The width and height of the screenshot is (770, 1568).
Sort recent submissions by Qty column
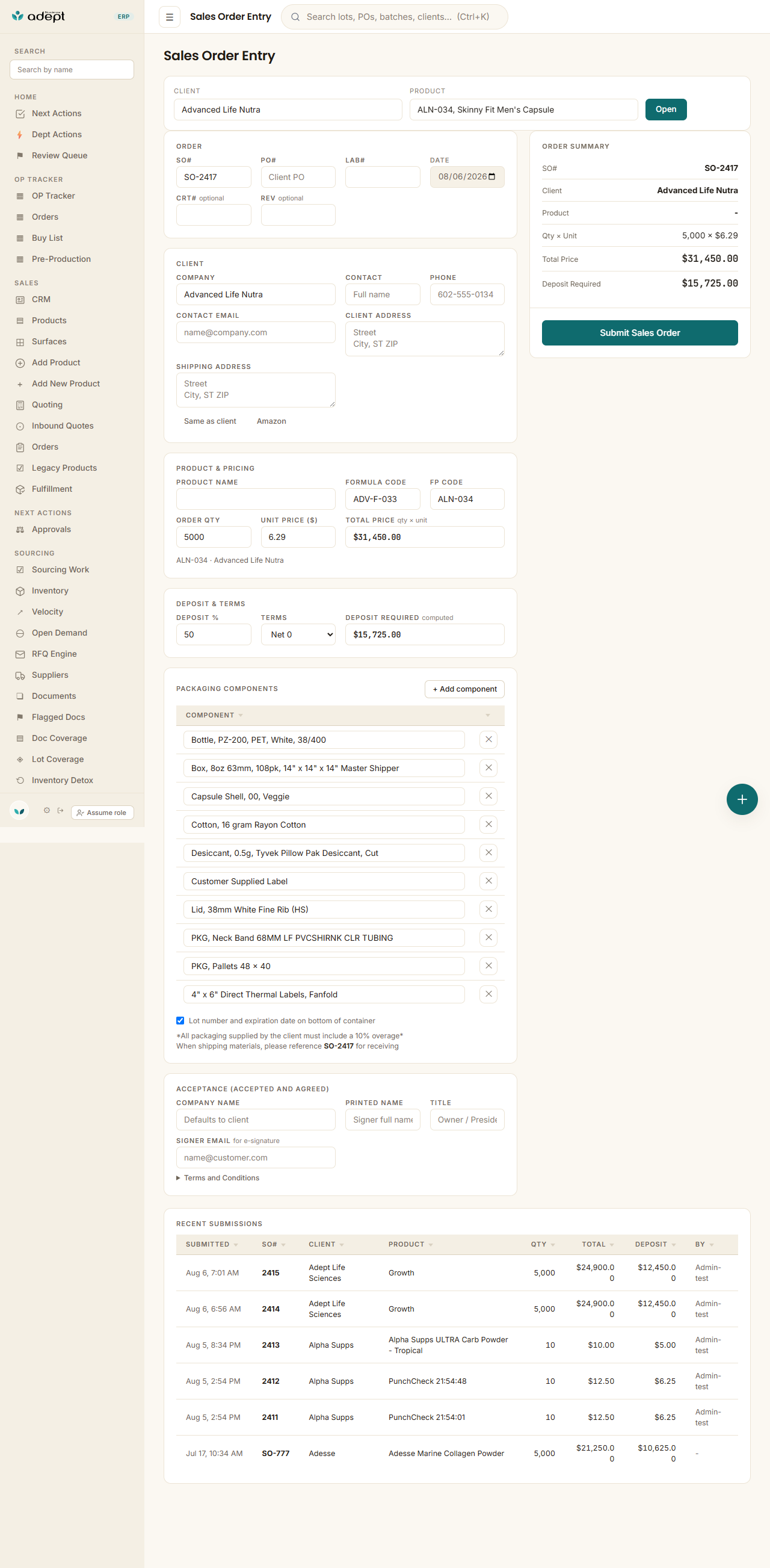(x=543, y=1244)
